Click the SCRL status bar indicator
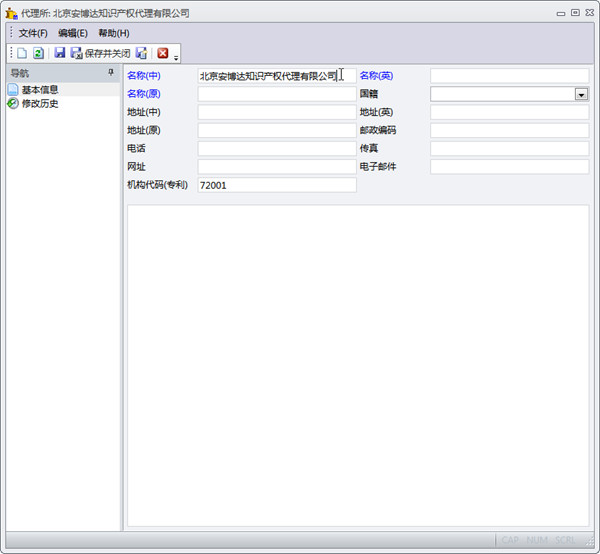Viewport: 600px width, 554px height. [x=565, y=540]
